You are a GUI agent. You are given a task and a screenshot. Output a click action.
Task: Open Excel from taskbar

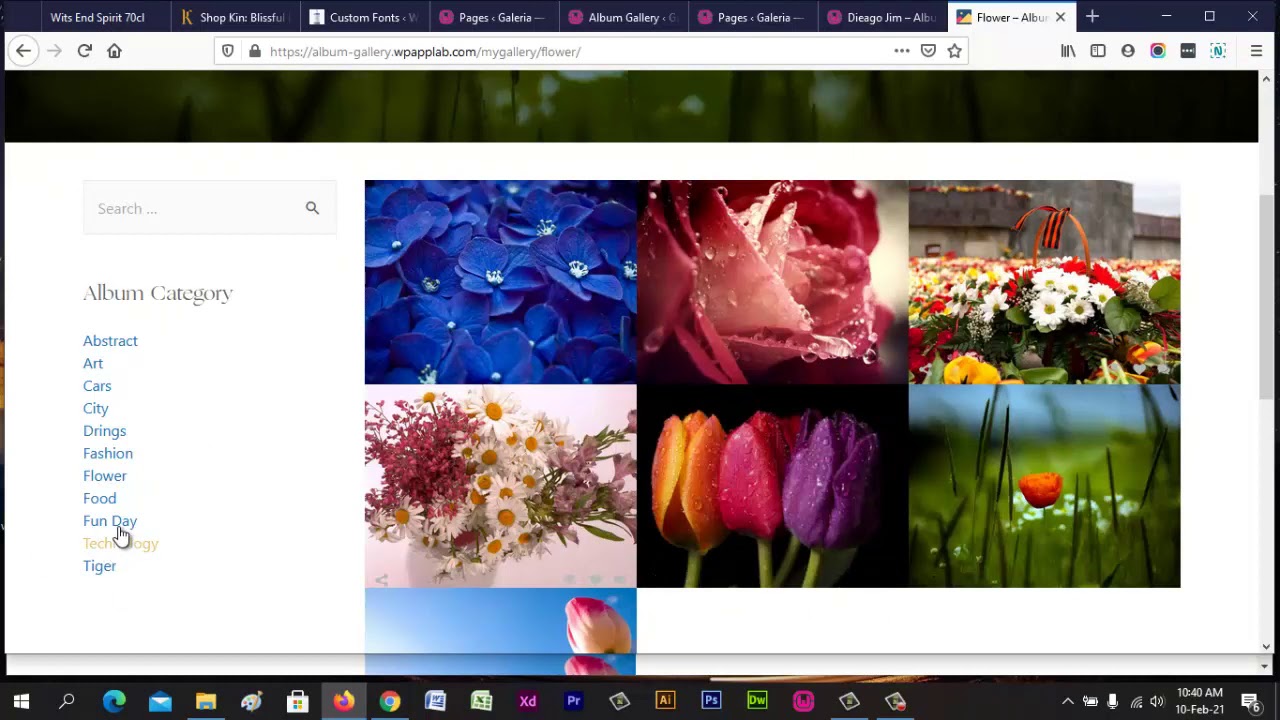(x=482, y=701)
